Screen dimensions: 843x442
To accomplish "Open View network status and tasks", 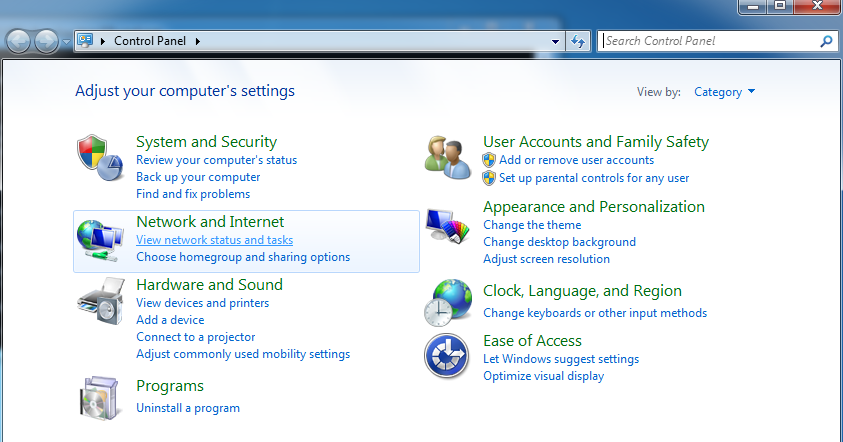I will click(215, 240).
